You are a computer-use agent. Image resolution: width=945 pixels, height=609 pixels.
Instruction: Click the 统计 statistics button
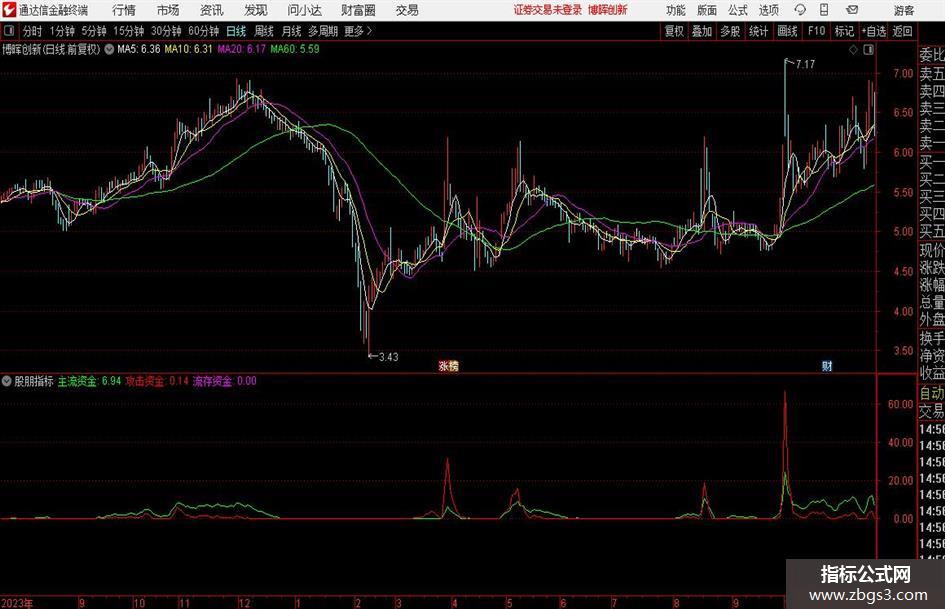tap(758, 31)
